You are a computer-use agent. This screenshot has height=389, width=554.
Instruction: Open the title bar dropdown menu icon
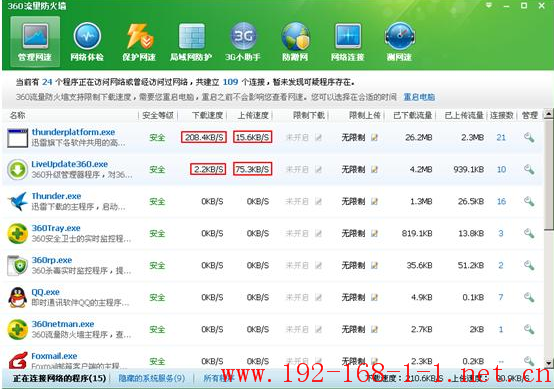point(489,5)
